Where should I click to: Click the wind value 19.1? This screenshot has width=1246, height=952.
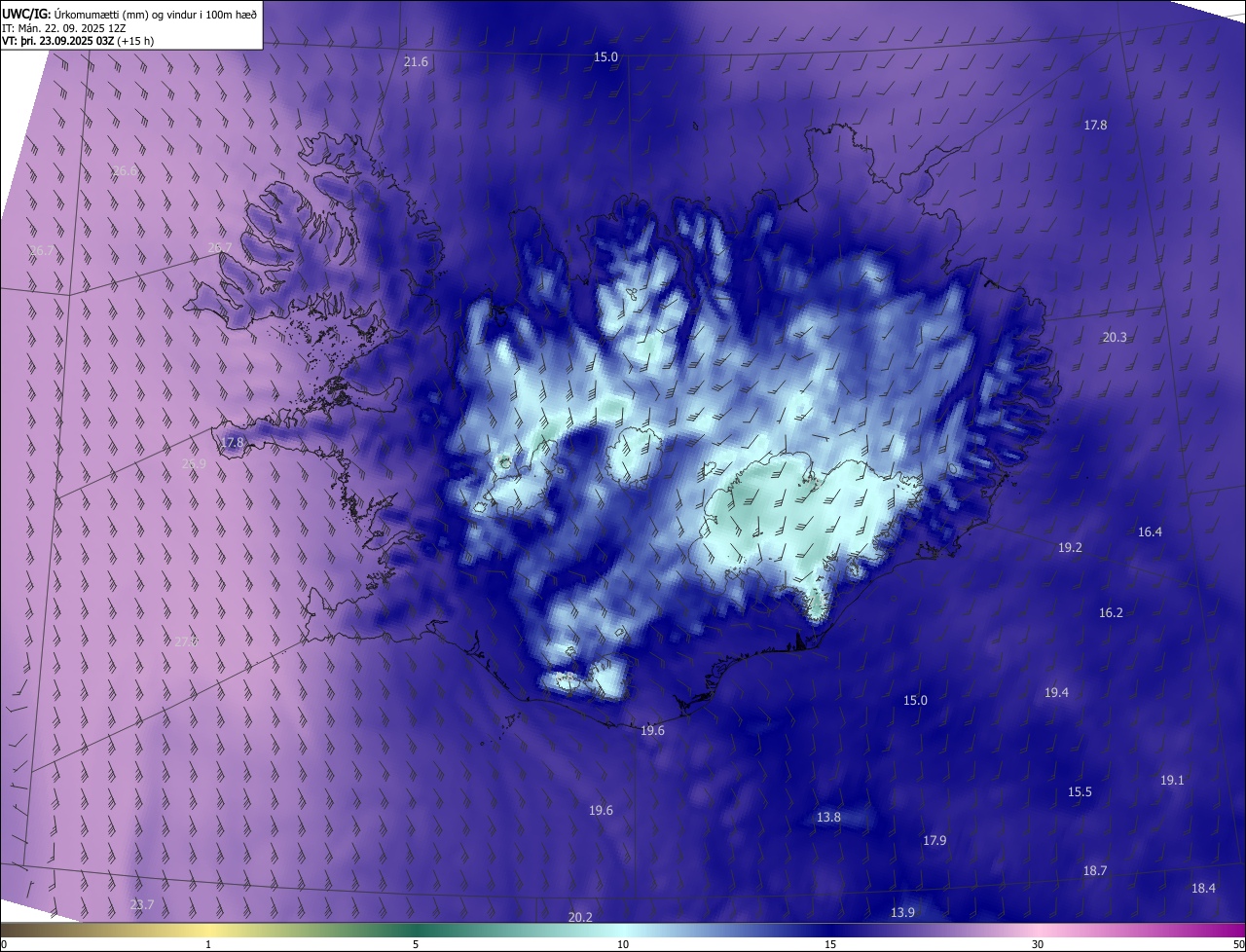click(x=1172, y=781)
